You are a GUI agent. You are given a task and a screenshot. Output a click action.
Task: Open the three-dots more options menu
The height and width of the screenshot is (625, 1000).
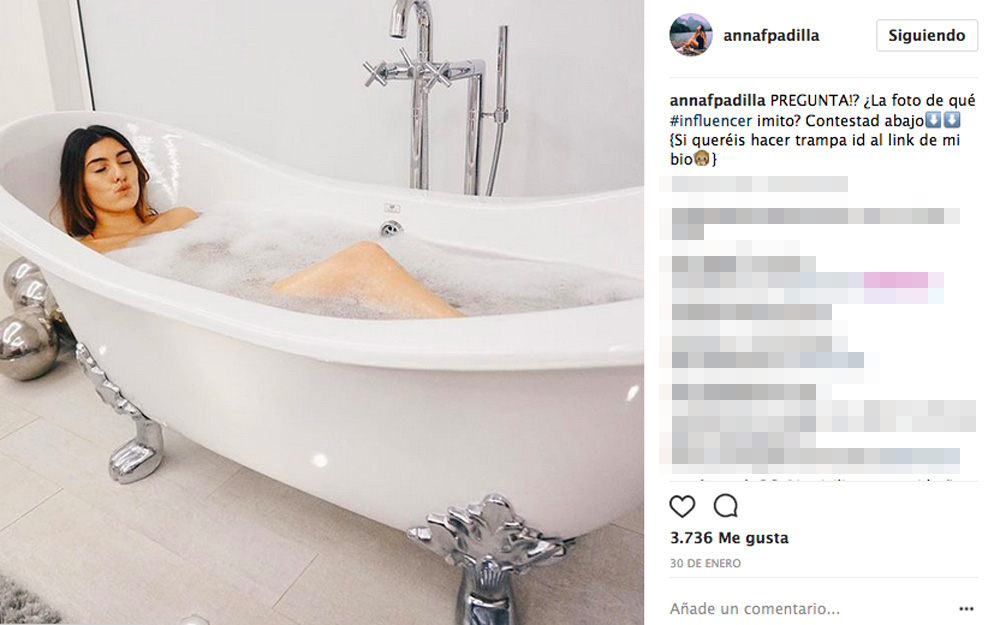966,609
